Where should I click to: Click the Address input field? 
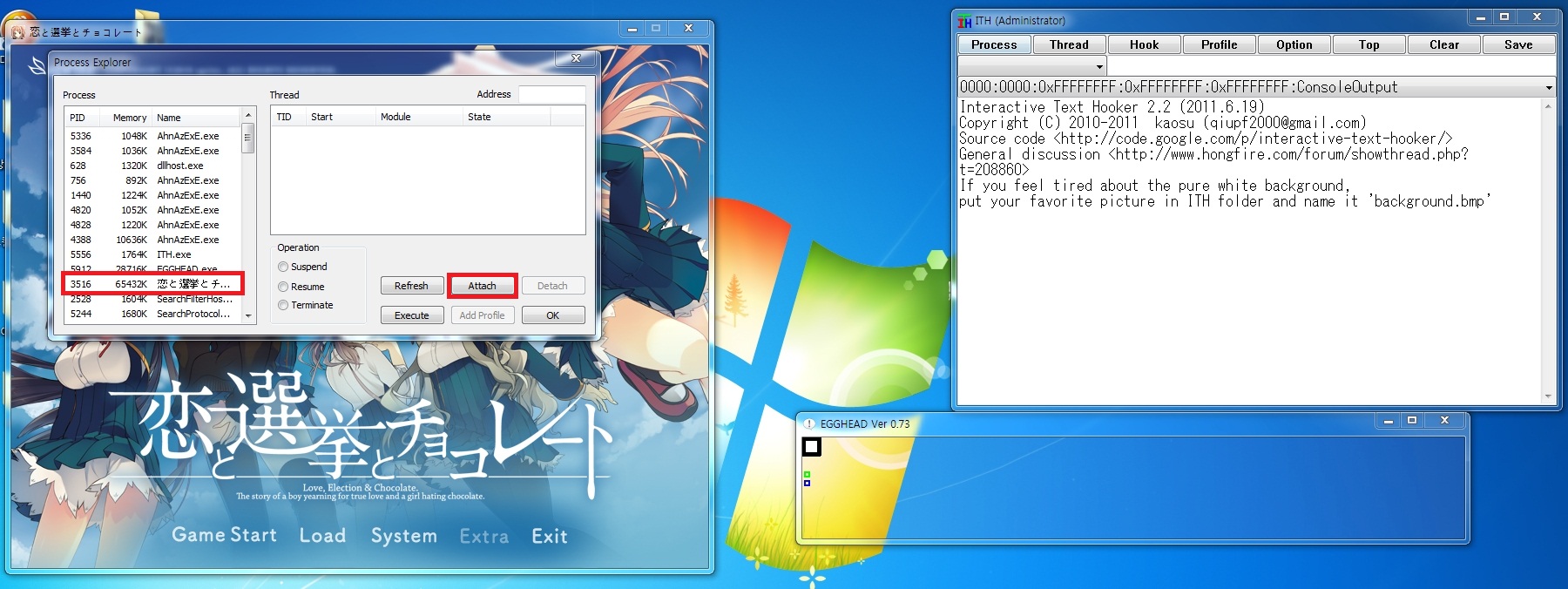click(551, 94)
